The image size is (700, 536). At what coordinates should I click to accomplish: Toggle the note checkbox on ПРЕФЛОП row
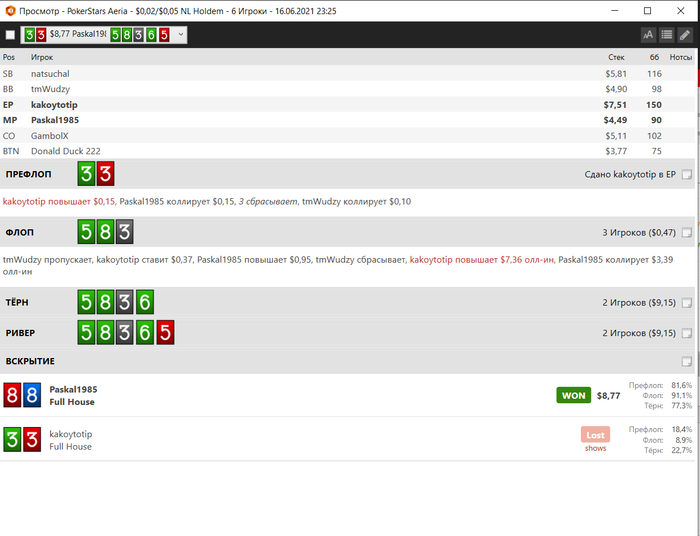(x=687, y=175)
